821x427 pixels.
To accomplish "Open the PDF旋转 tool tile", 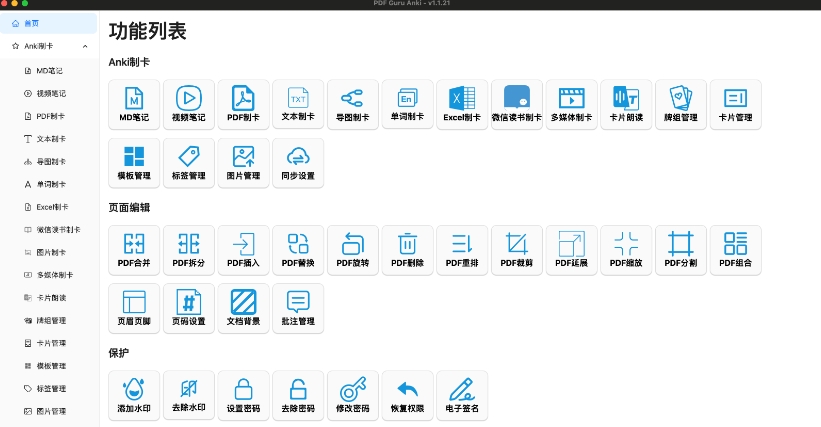I will [353, 250].
